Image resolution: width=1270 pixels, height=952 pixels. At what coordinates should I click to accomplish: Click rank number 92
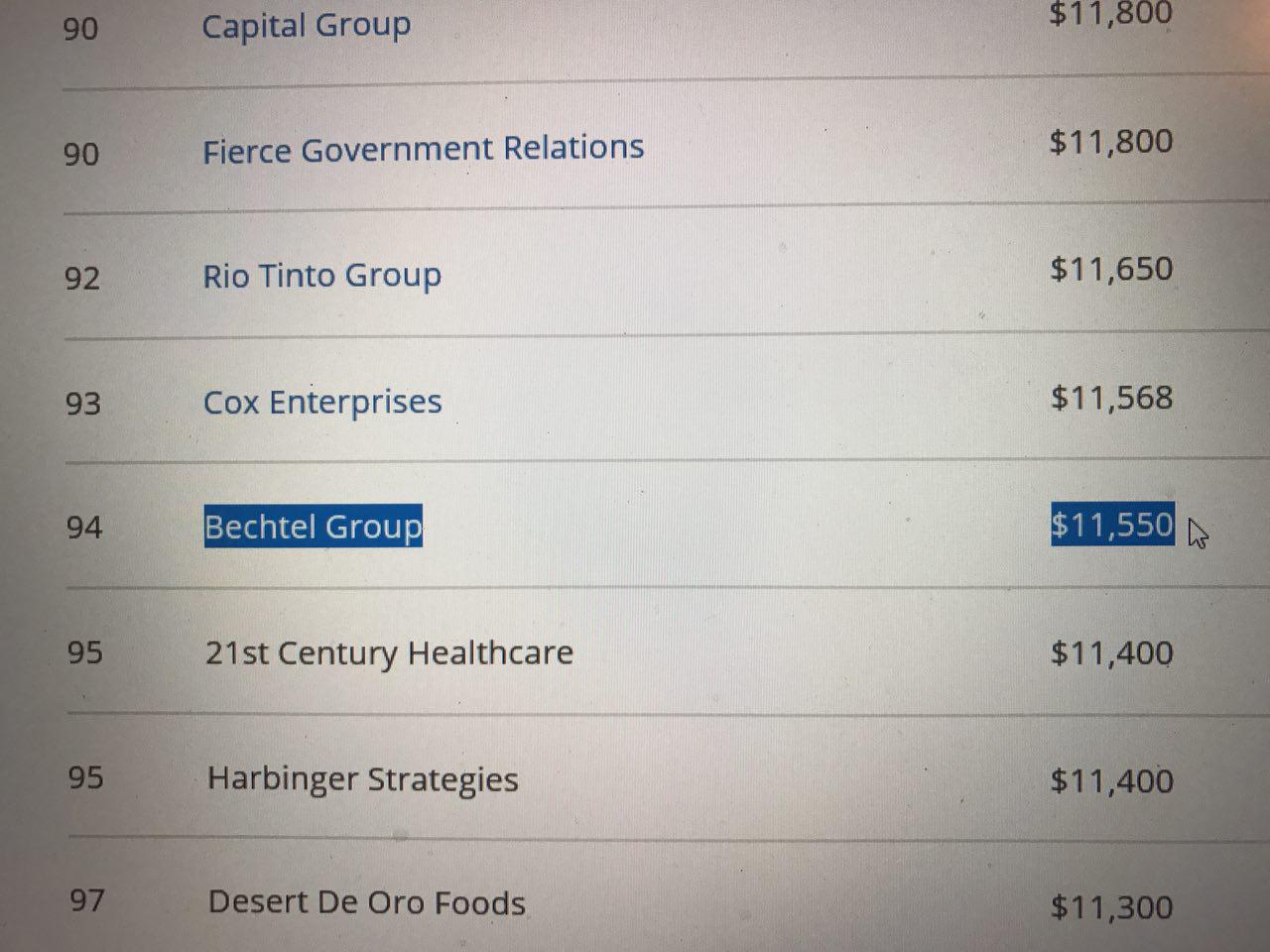tap(82, 279)
